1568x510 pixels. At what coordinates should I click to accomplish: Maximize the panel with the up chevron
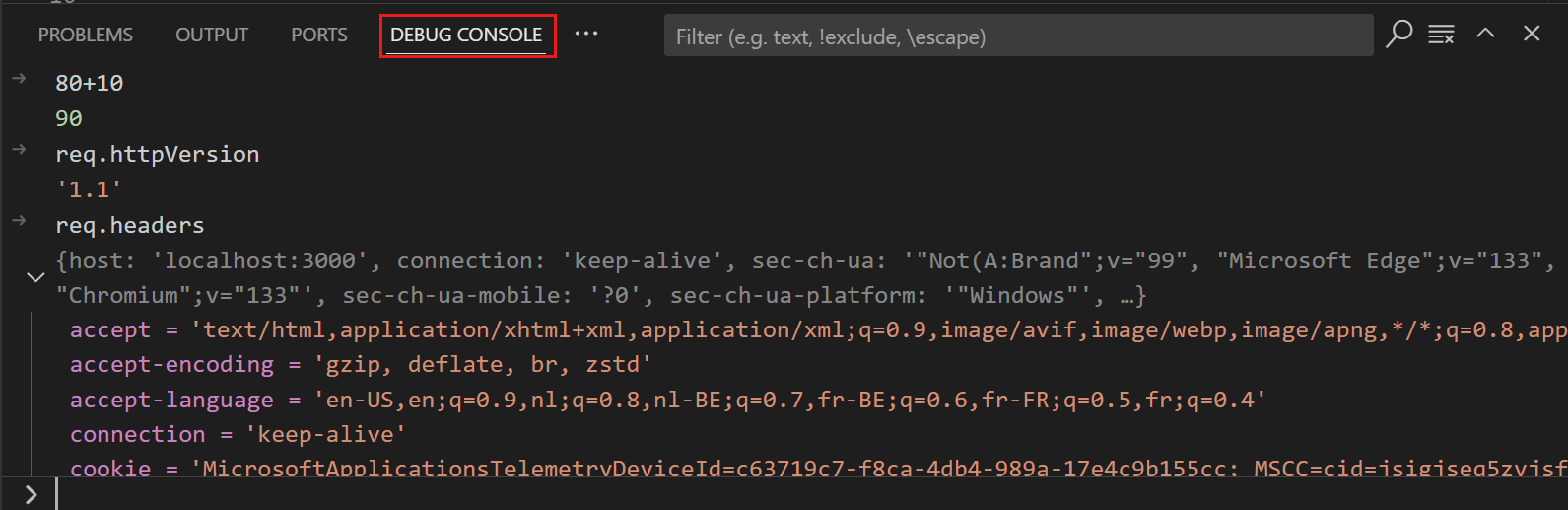tap(1485, 34)
